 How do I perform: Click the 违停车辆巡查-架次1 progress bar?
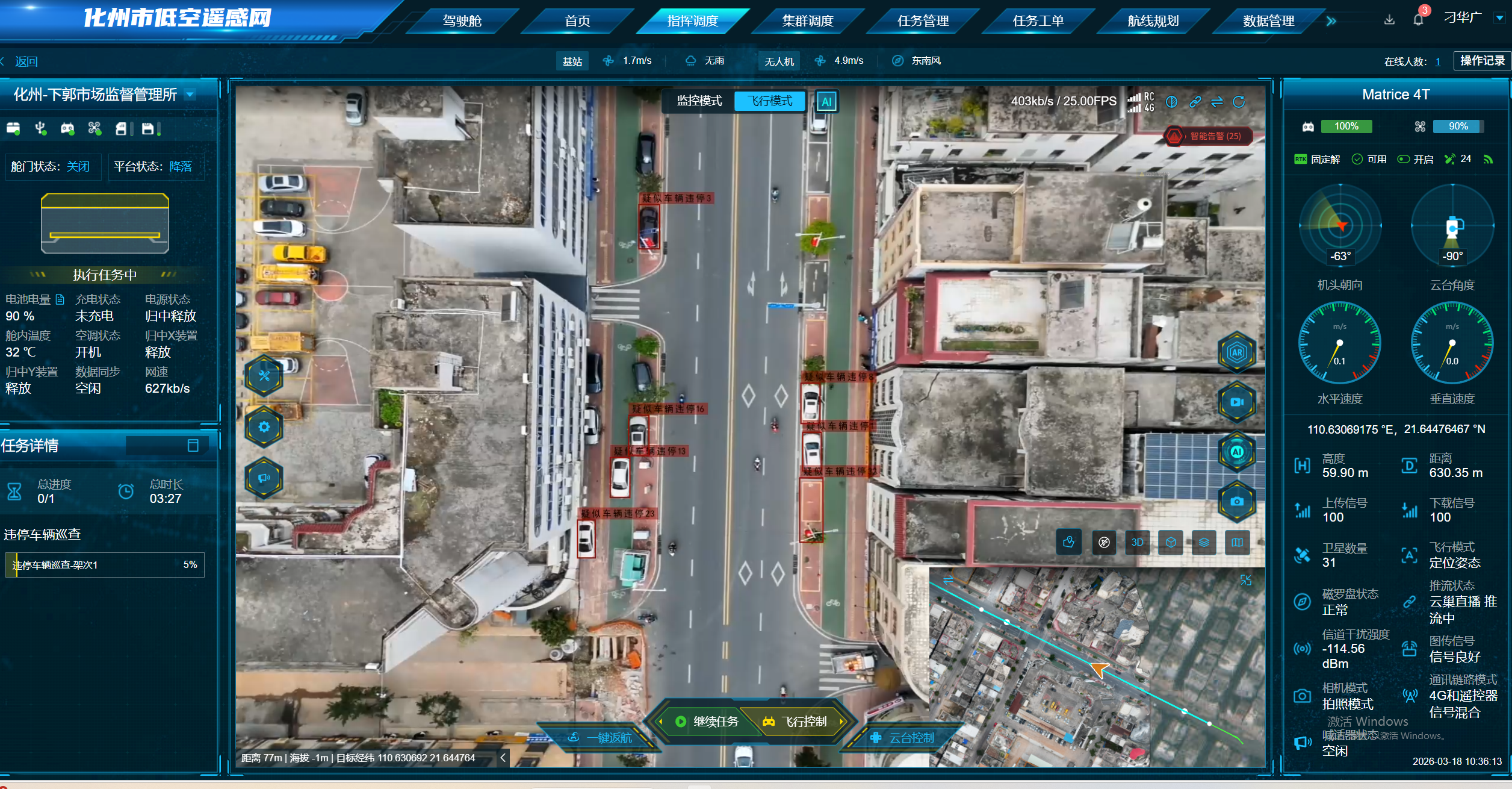coord(105,565)
